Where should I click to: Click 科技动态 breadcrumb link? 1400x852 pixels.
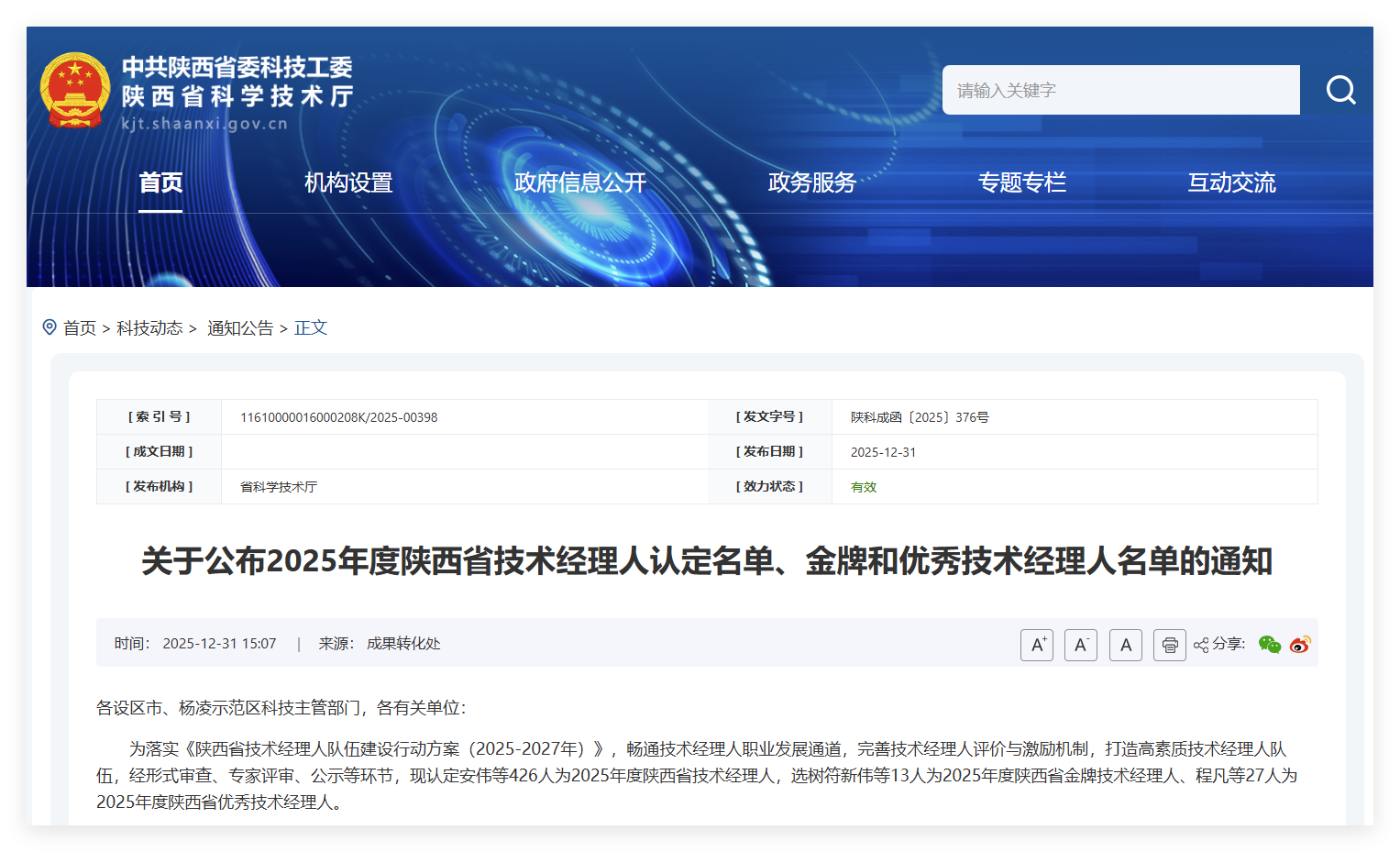[149, 328]
